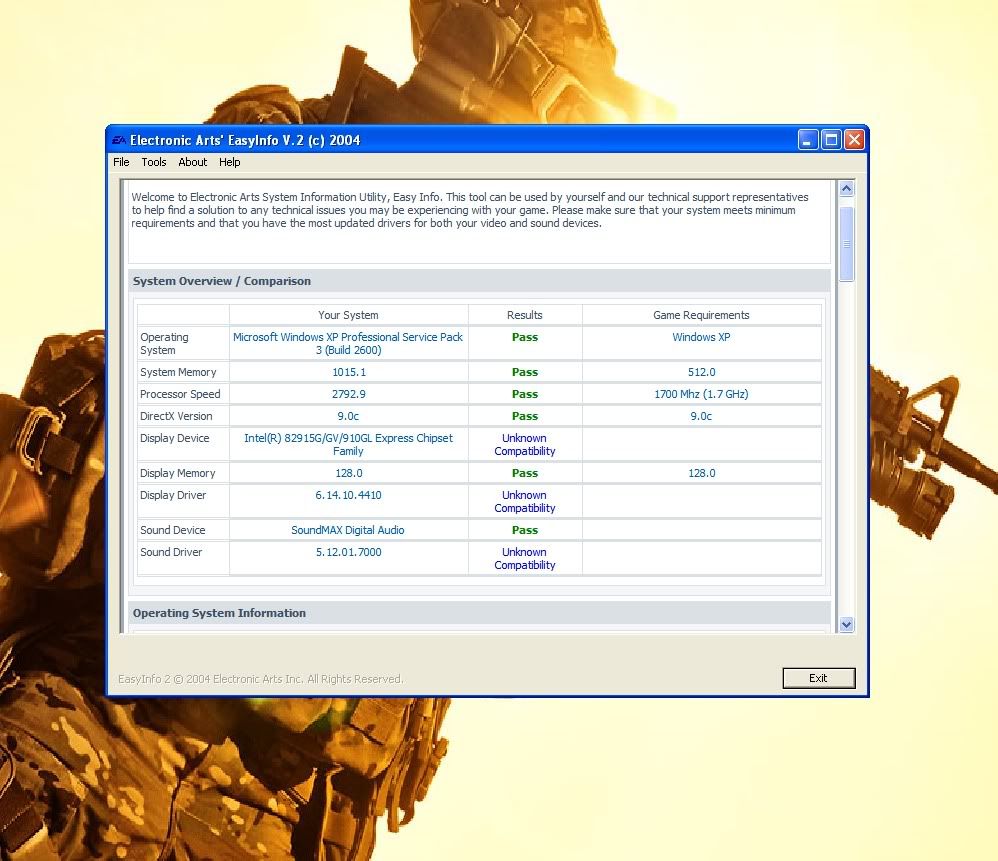Click the EA logo in the title bar
Screen dimensions: 998x861
[118, 141]
